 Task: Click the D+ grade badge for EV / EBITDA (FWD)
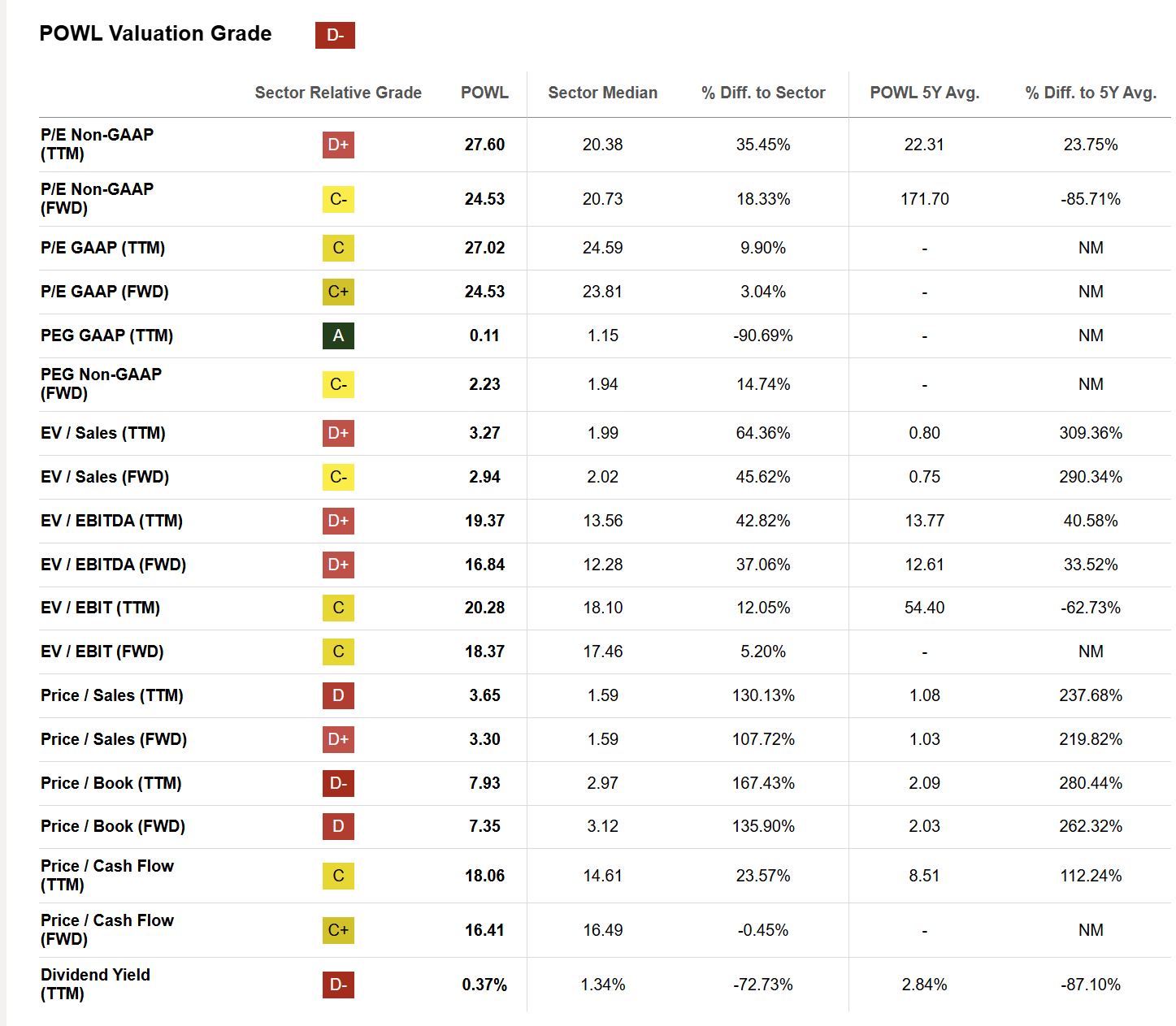[338, 565]
